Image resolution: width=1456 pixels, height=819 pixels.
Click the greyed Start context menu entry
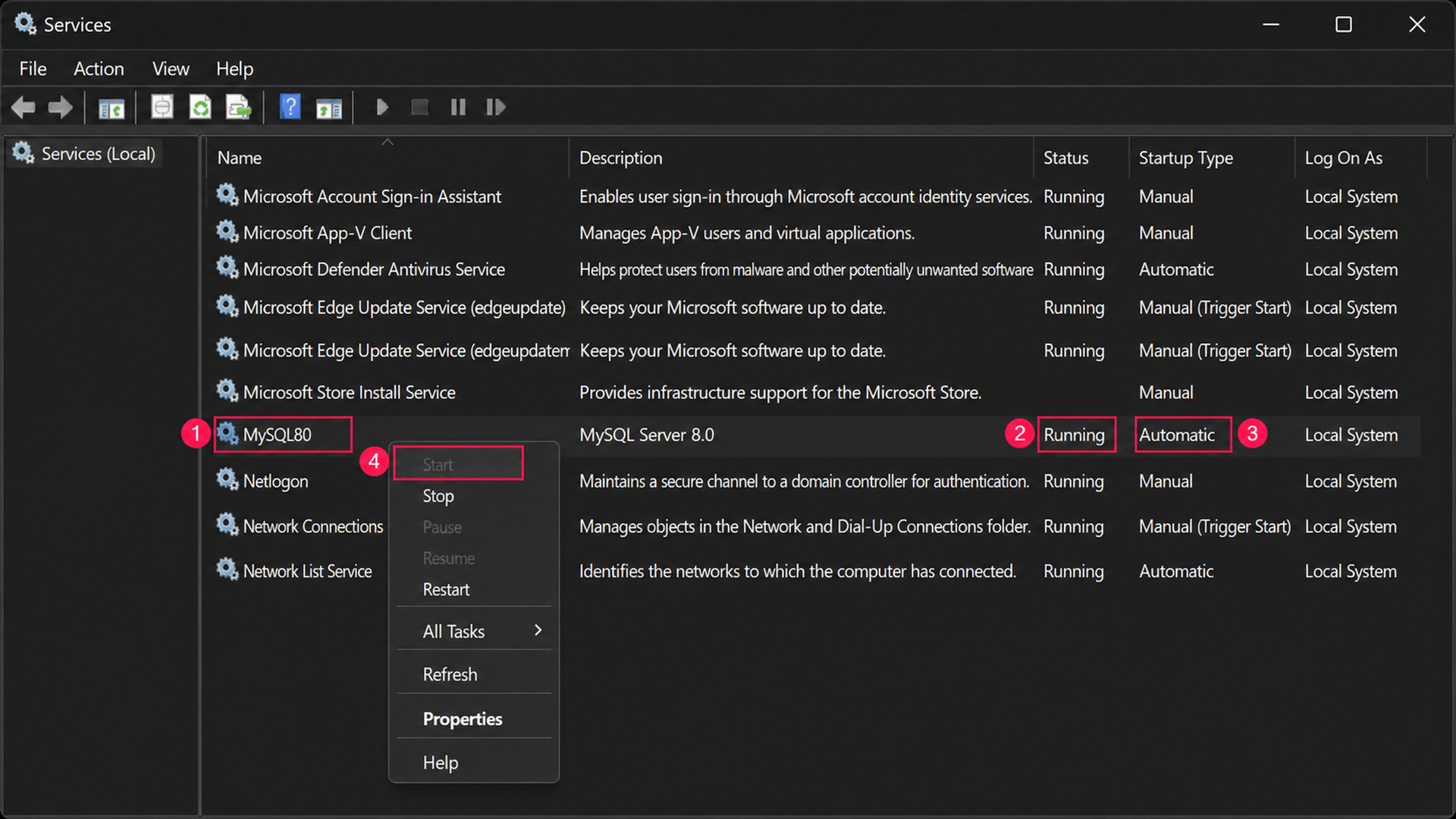coord(458,464)
